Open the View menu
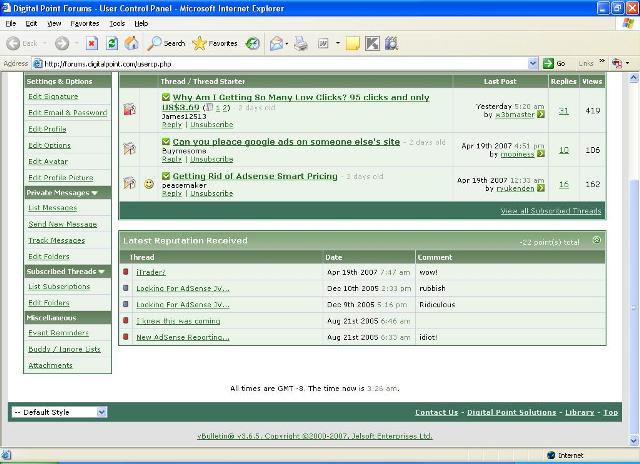640x464 pixels. click(54, 24)
